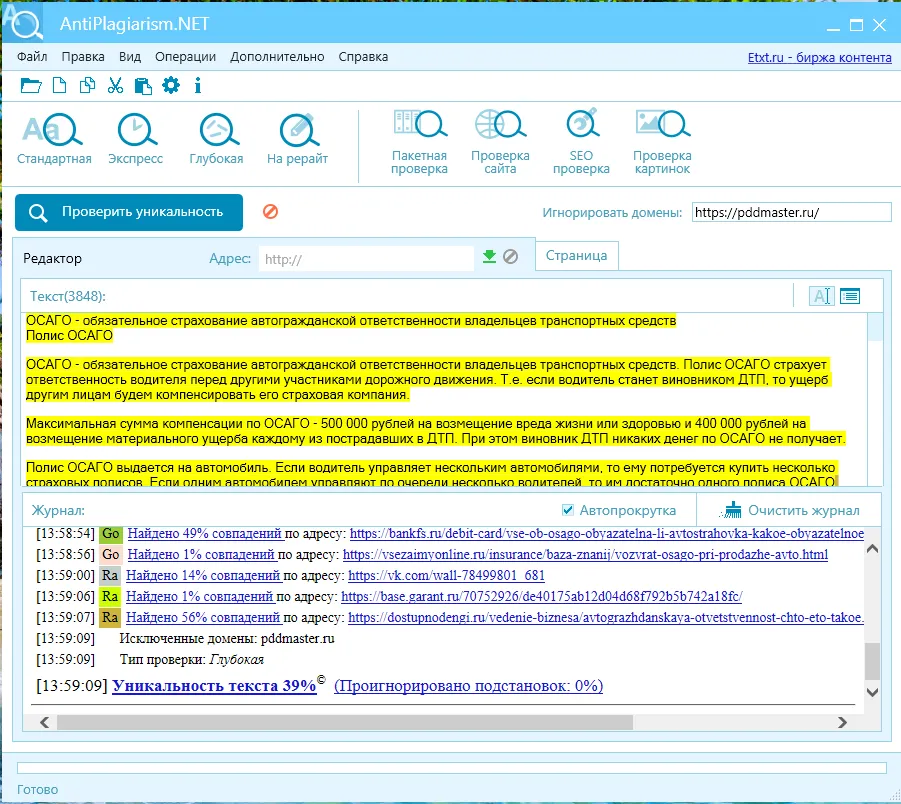Focus the Адрес http:// input field
Image resolution: width=901 pixels, height=804 pixels.
pos(366,259)
